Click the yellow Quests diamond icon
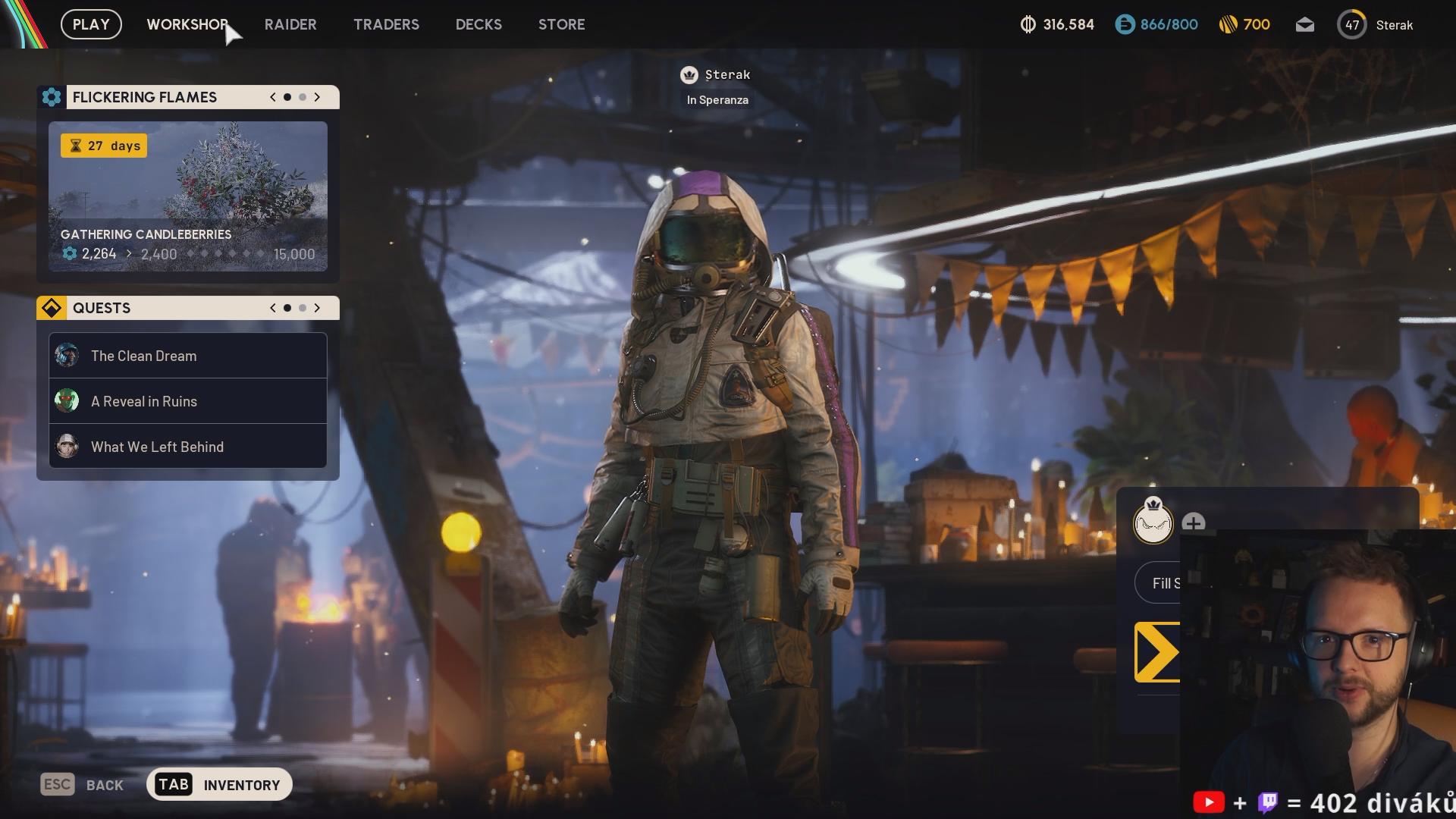The height and width of the screenshot is (819, 1456). point(52,308)
